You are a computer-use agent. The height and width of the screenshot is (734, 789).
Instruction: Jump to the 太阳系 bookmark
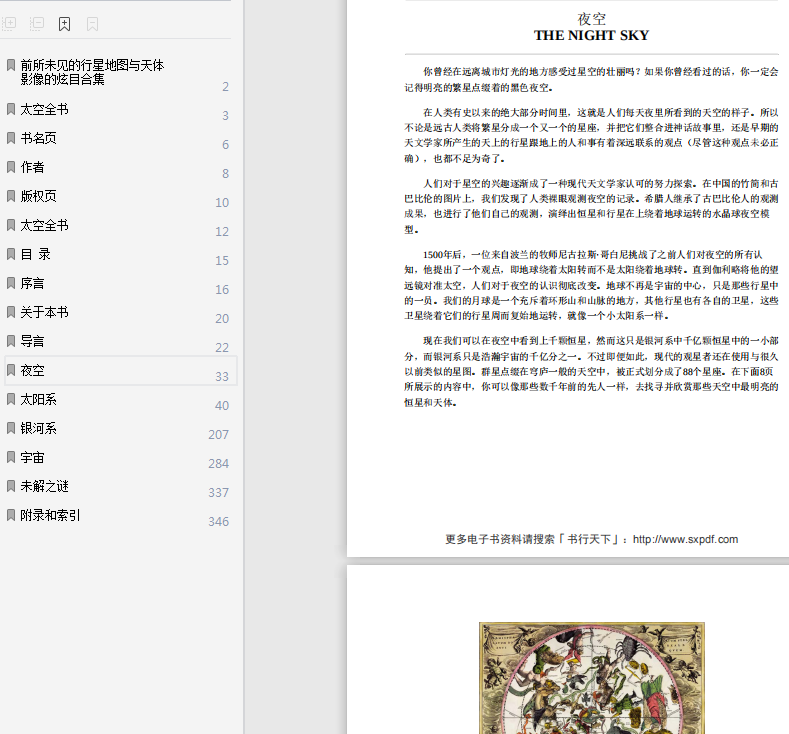coord(120,399)
